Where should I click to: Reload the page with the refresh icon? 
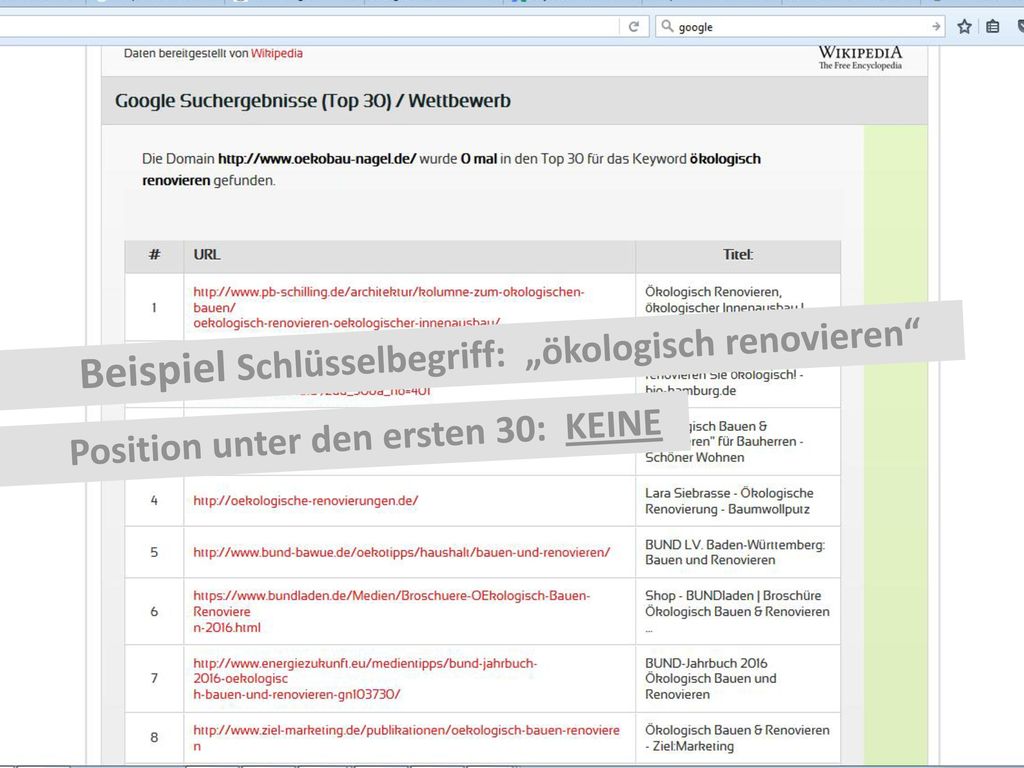(x=633, y=27)
